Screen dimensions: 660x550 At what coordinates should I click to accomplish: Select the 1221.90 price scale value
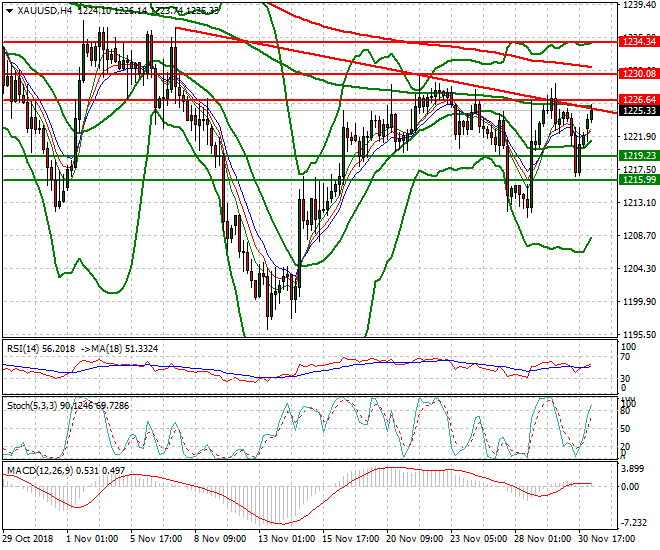pos(639,136)
